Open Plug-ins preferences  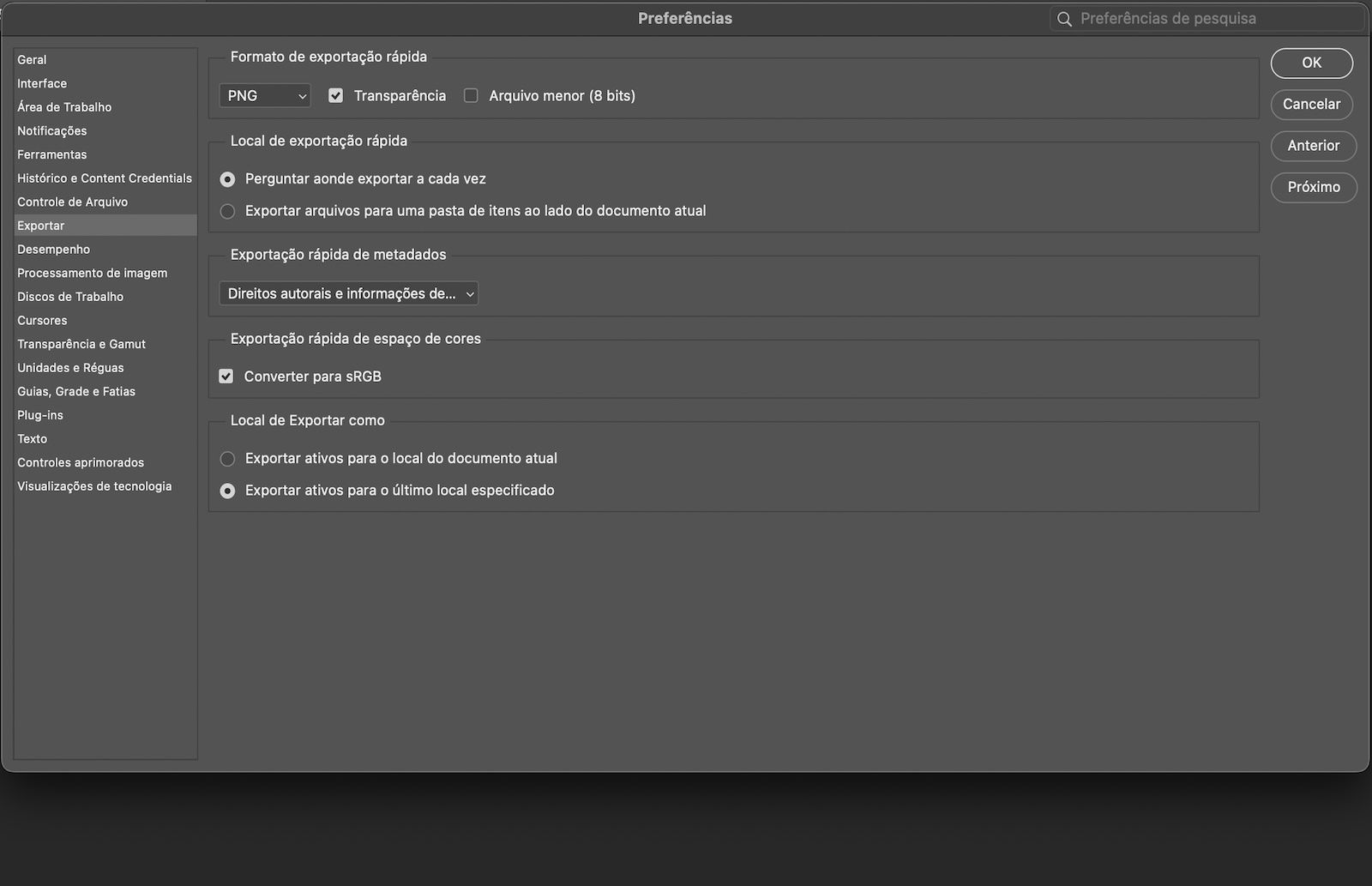tap(105, 415)
